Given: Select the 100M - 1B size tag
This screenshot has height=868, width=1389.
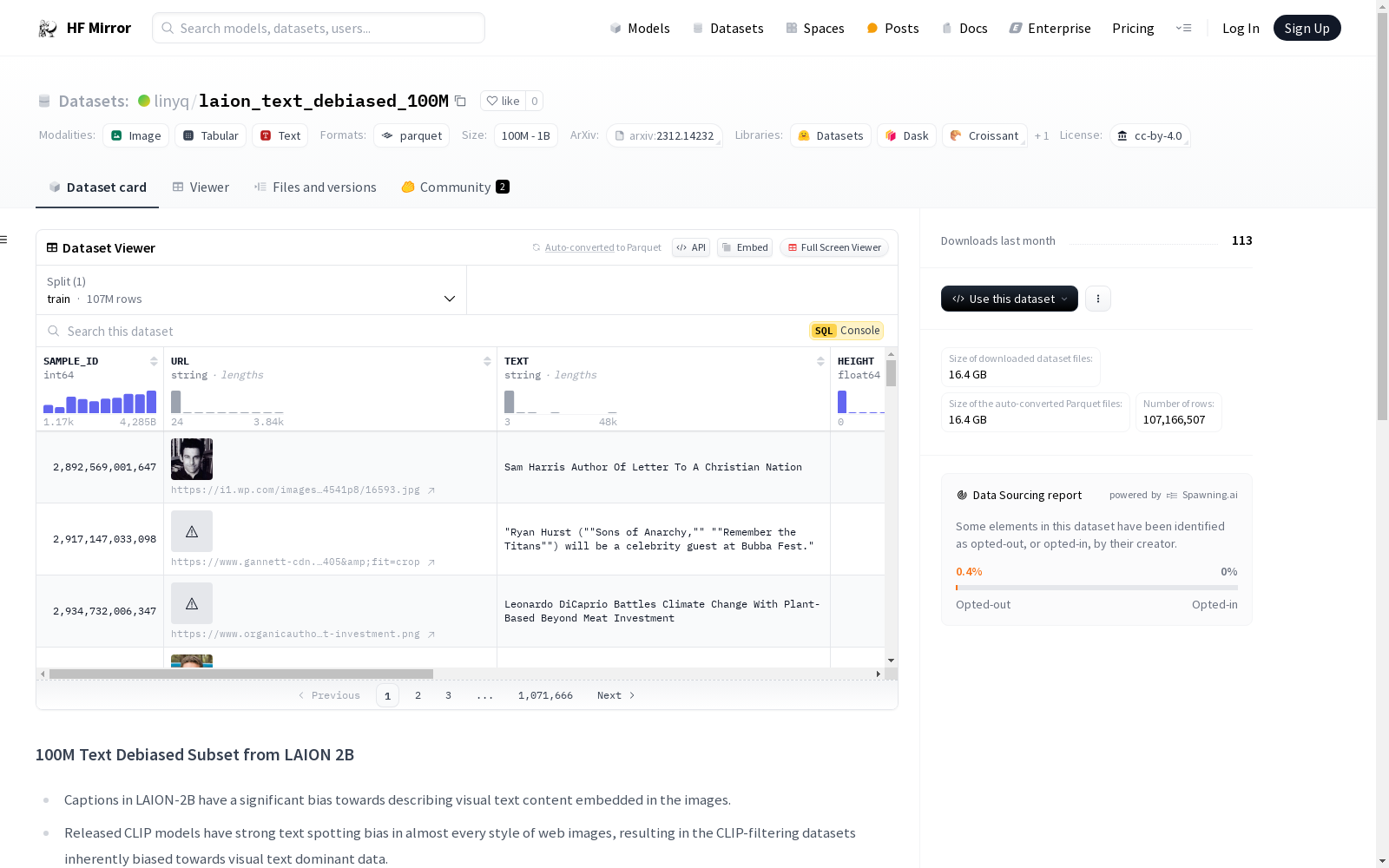Looking at the screenshot, I should 526,136.
